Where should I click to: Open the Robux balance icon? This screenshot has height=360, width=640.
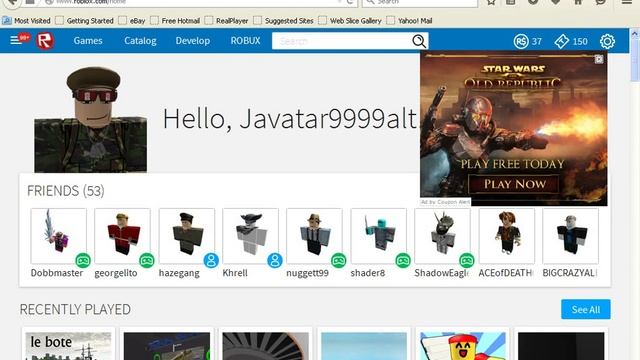[x=521, y=41]
